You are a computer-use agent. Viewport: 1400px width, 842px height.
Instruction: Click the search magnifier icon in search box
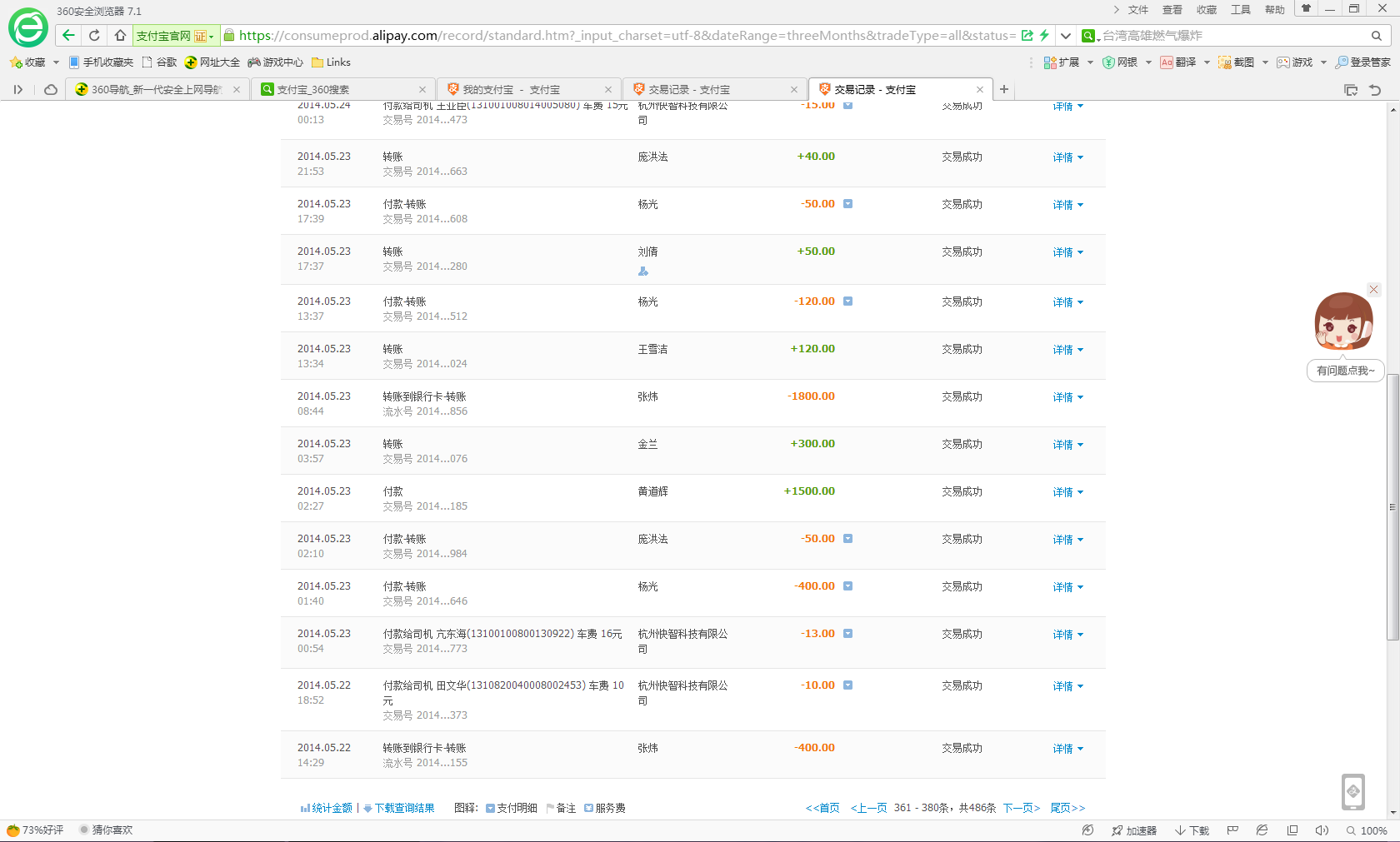coord(1376,36)
